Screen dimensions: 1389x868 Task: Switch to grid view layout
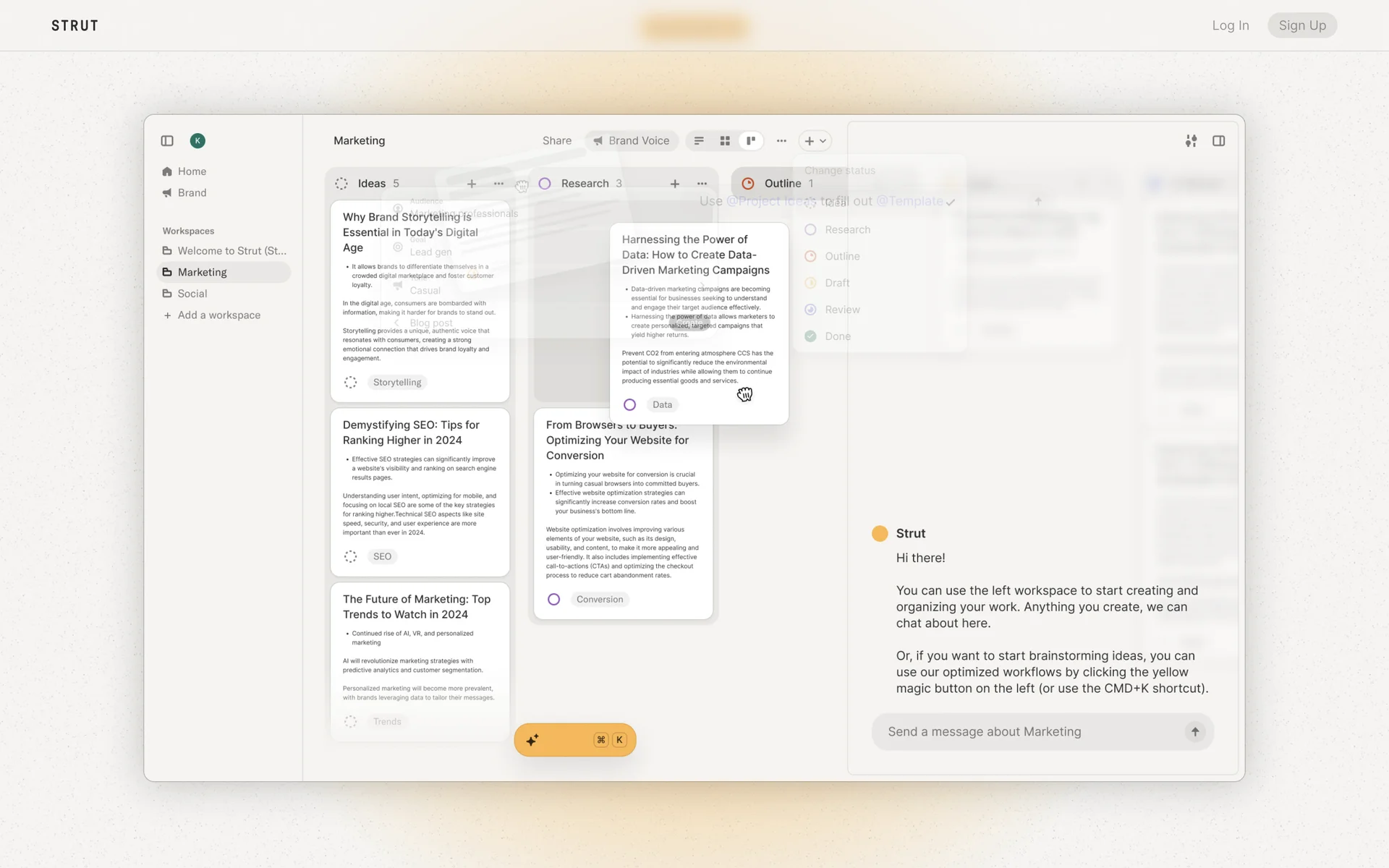pos(725,141)
